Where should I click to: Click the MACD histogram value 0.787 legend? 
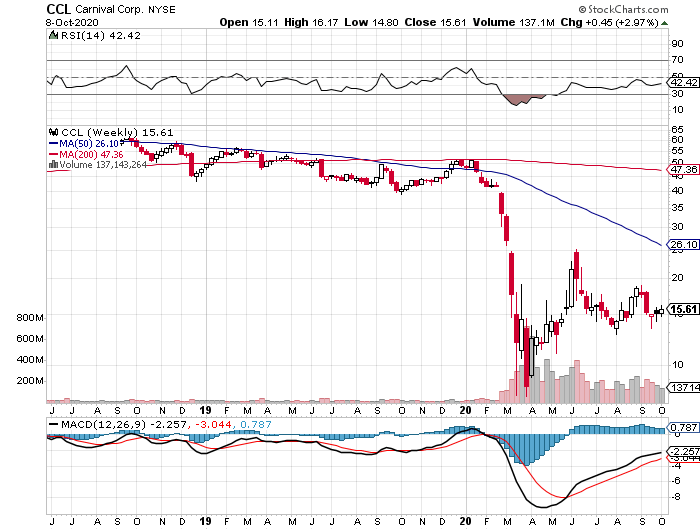click(256, 425)
